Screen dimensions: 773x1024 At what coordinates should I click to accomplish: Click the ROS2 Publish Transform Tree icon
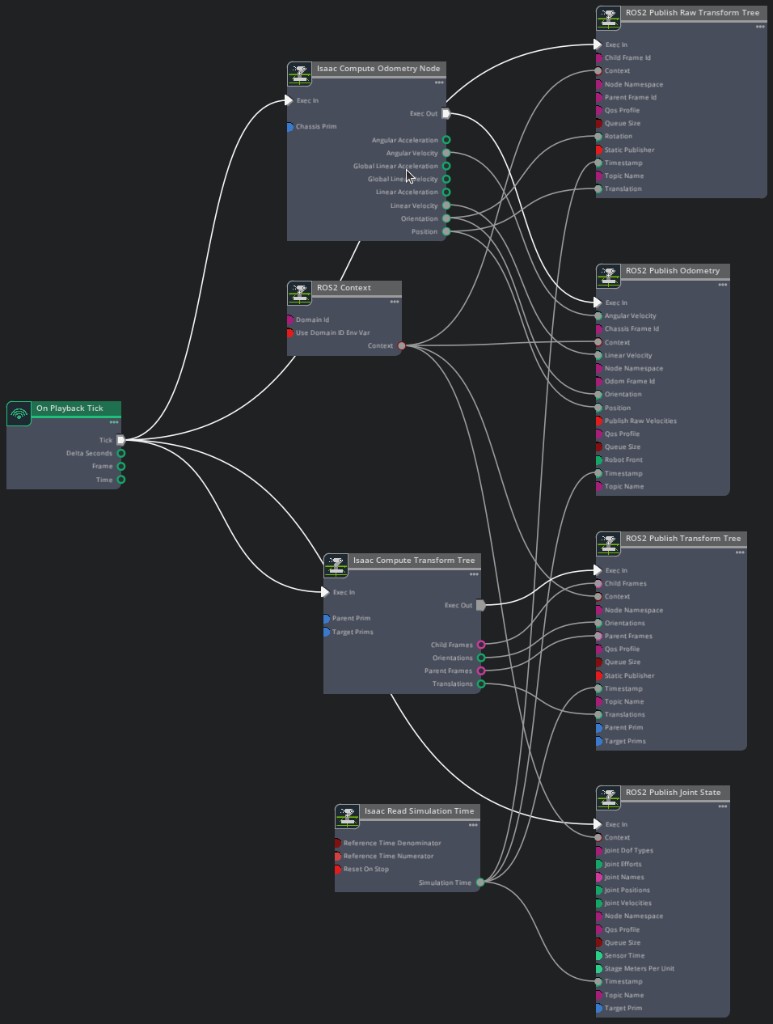608,544
